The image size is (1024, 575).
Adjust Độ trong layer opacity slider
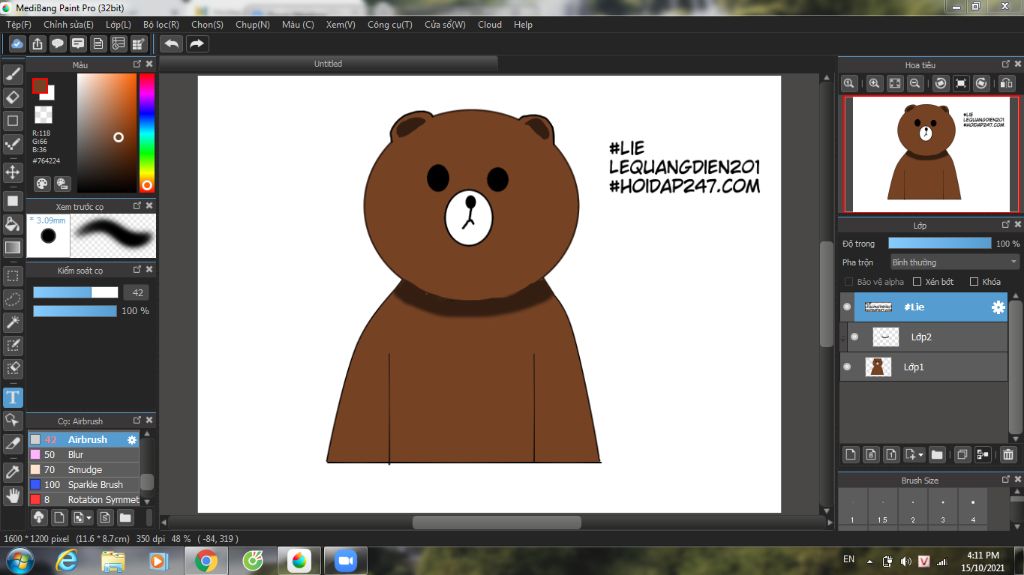pos(939,243)
